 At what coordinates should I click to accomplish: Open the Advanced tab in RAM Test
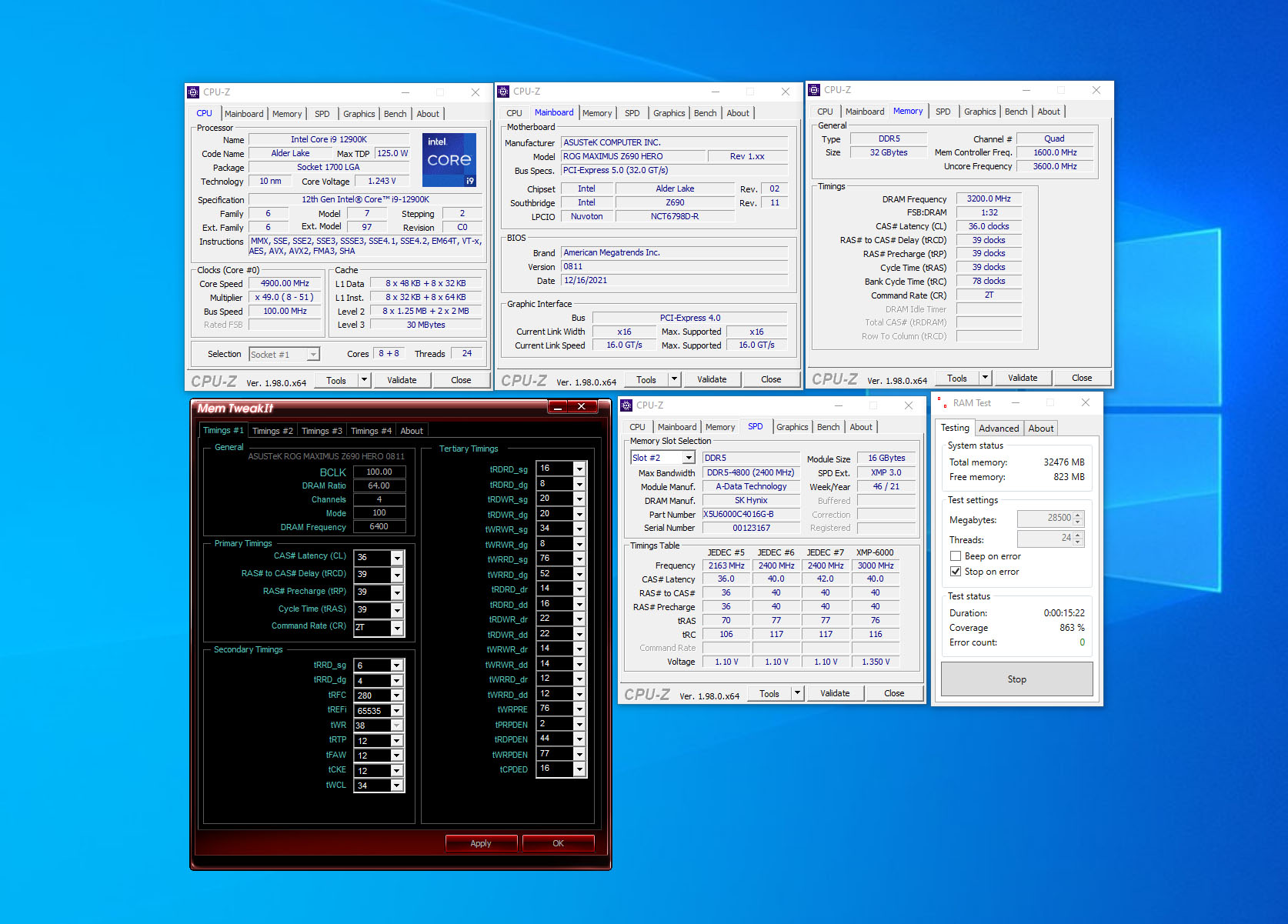point(999,429)
